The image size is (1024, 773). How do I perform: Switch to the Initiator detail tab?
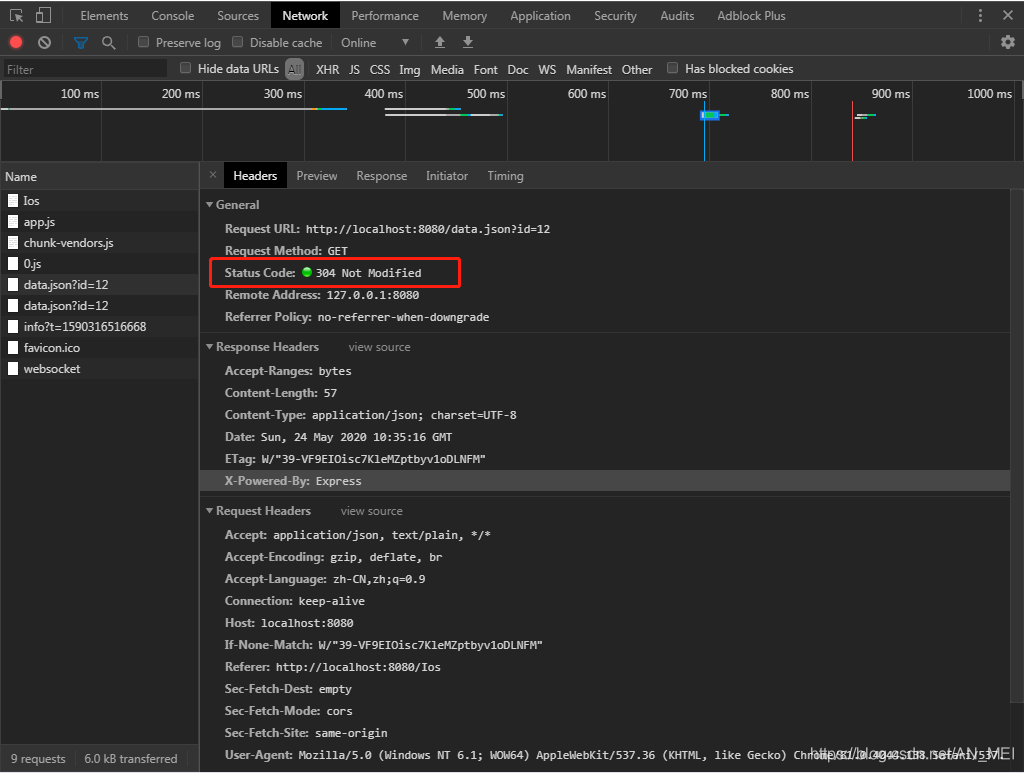(x=447, y=176)
